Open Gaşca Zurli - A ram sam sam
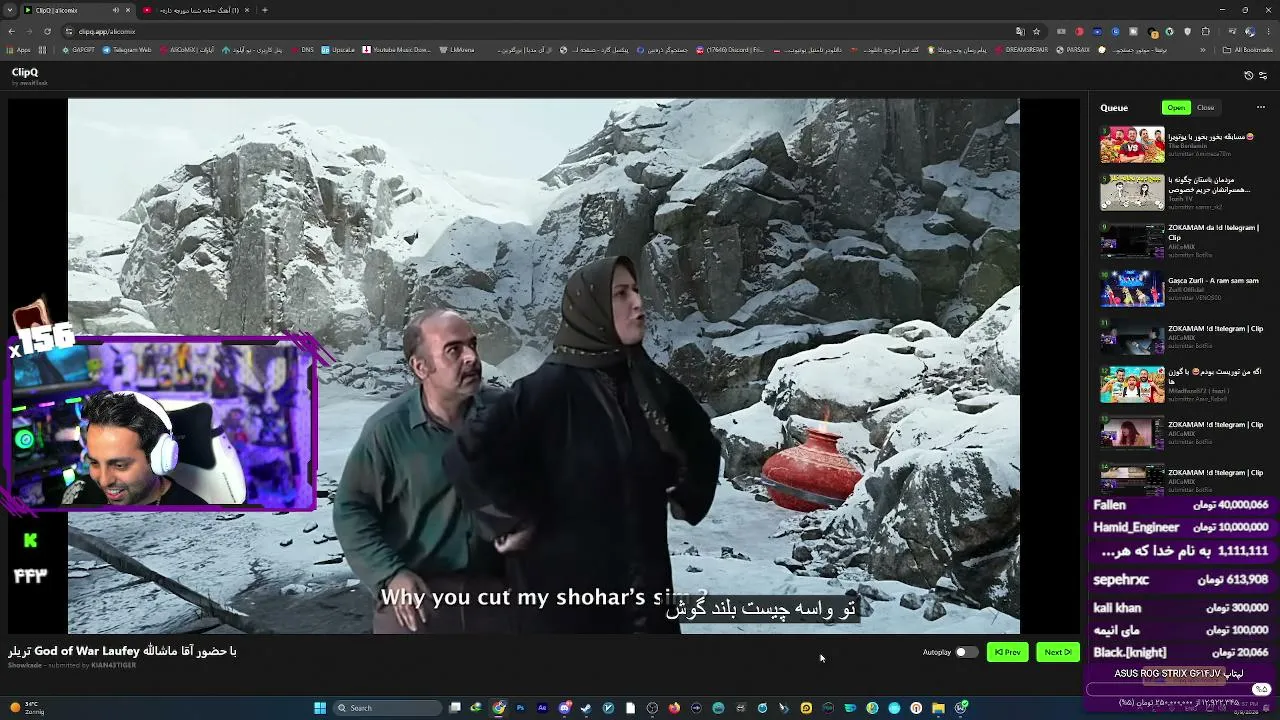Viewport: 1280px width, 720px height. coord(1213,281)
